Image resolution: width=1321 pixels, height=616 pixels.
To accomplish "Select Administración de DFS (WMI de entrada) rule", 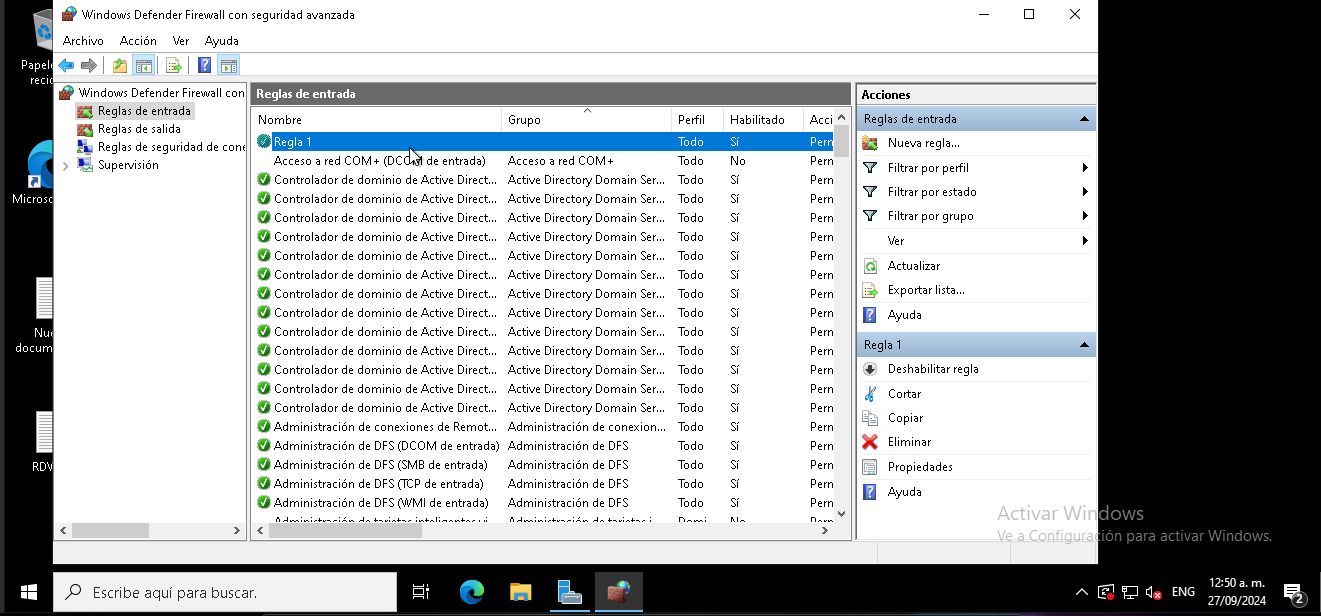I will (542, 503).
